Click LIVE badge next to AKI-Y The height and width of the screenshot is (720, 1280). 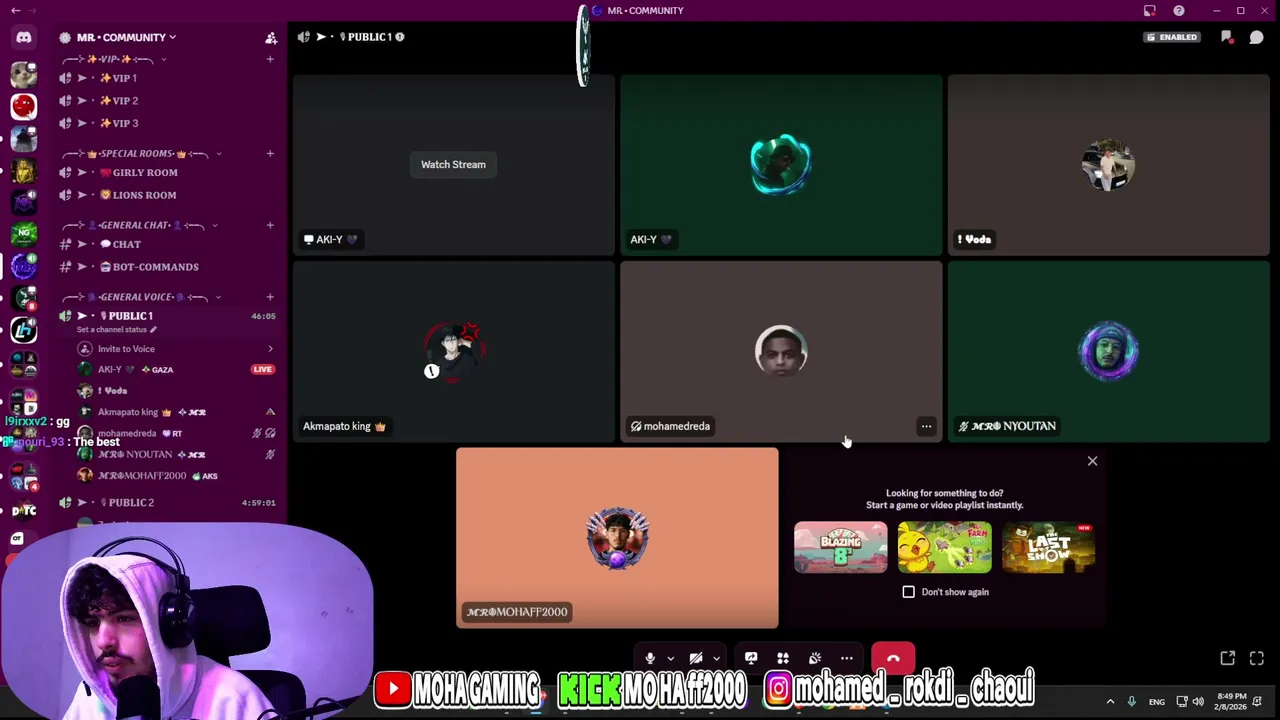(263, 370)
